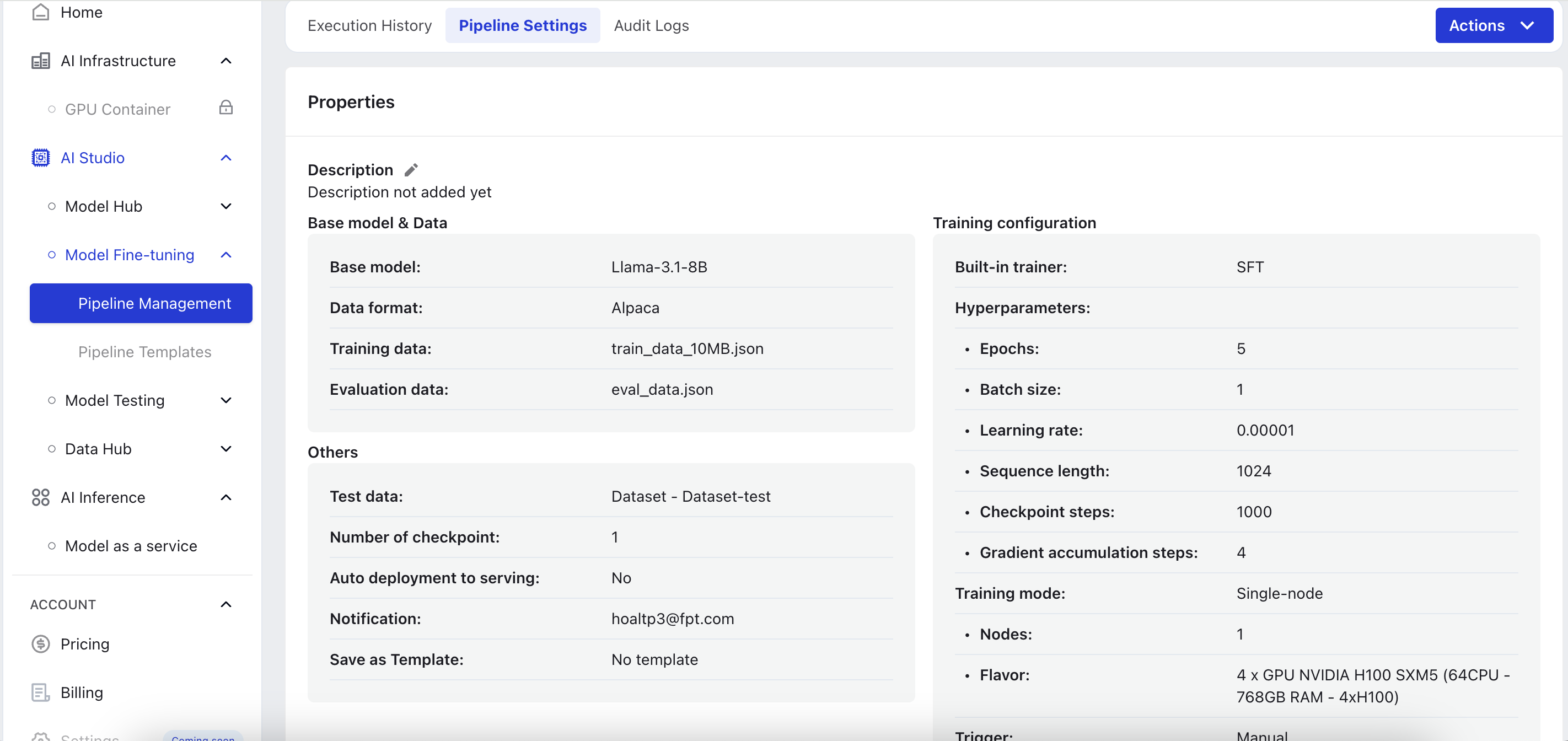
Task: Click the Dataset - Dataset-test value
Action: click(691, 497)
